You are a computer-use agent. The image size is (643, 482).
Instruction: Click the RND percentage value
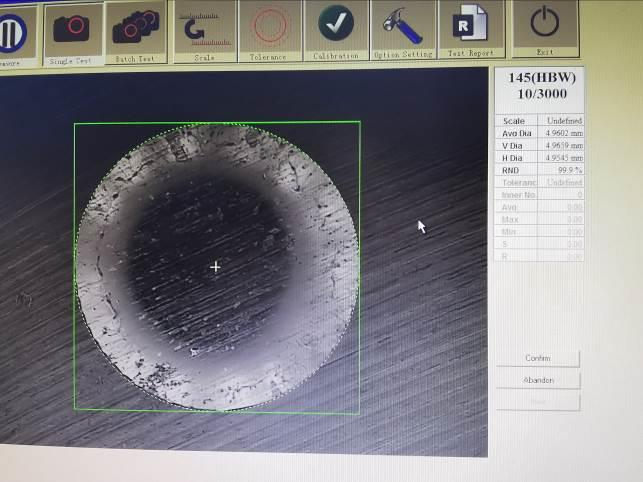click(568, 170)
